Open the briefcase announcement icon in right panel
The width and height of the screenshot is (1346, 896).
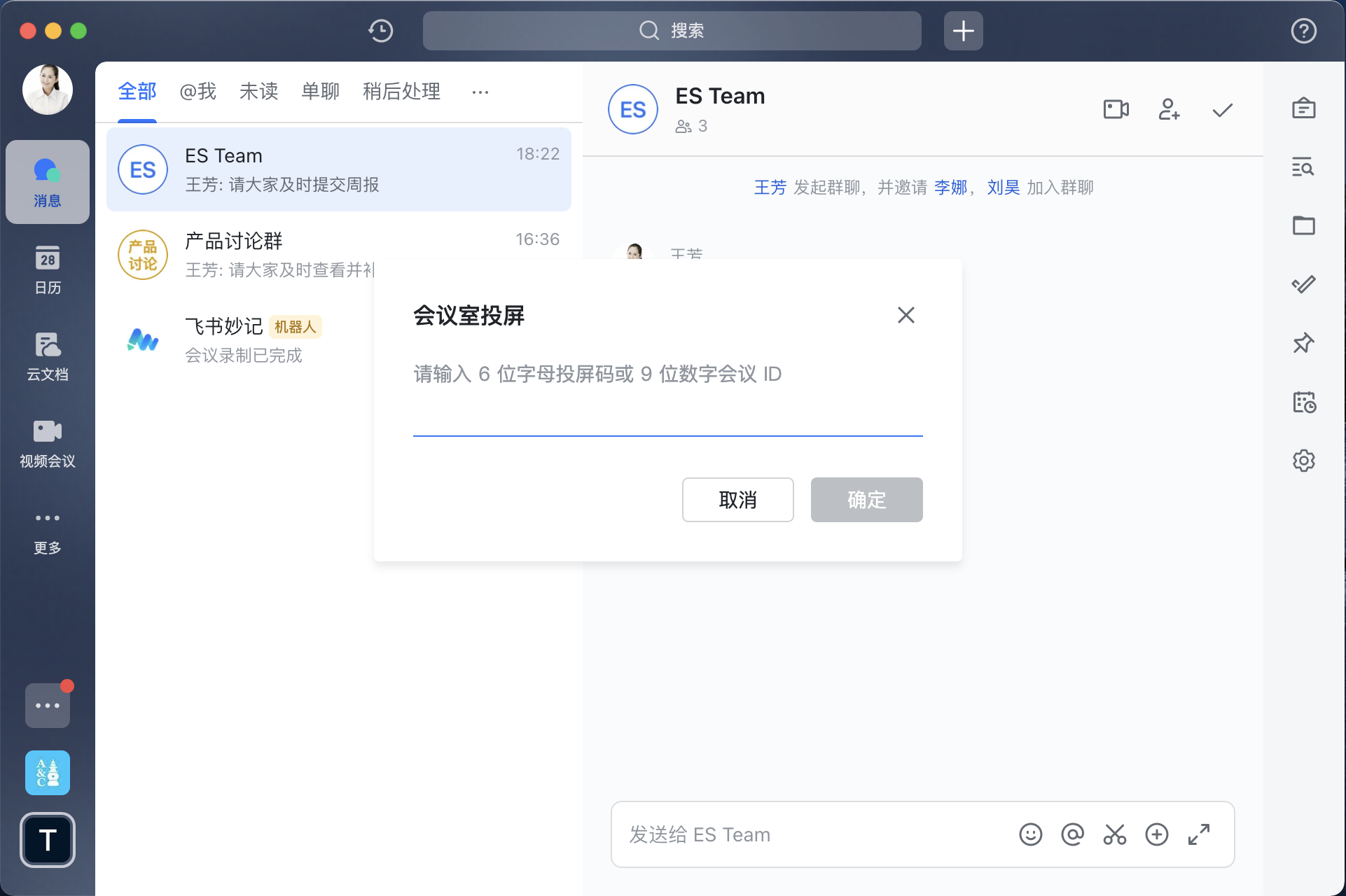coord(1303,108)
